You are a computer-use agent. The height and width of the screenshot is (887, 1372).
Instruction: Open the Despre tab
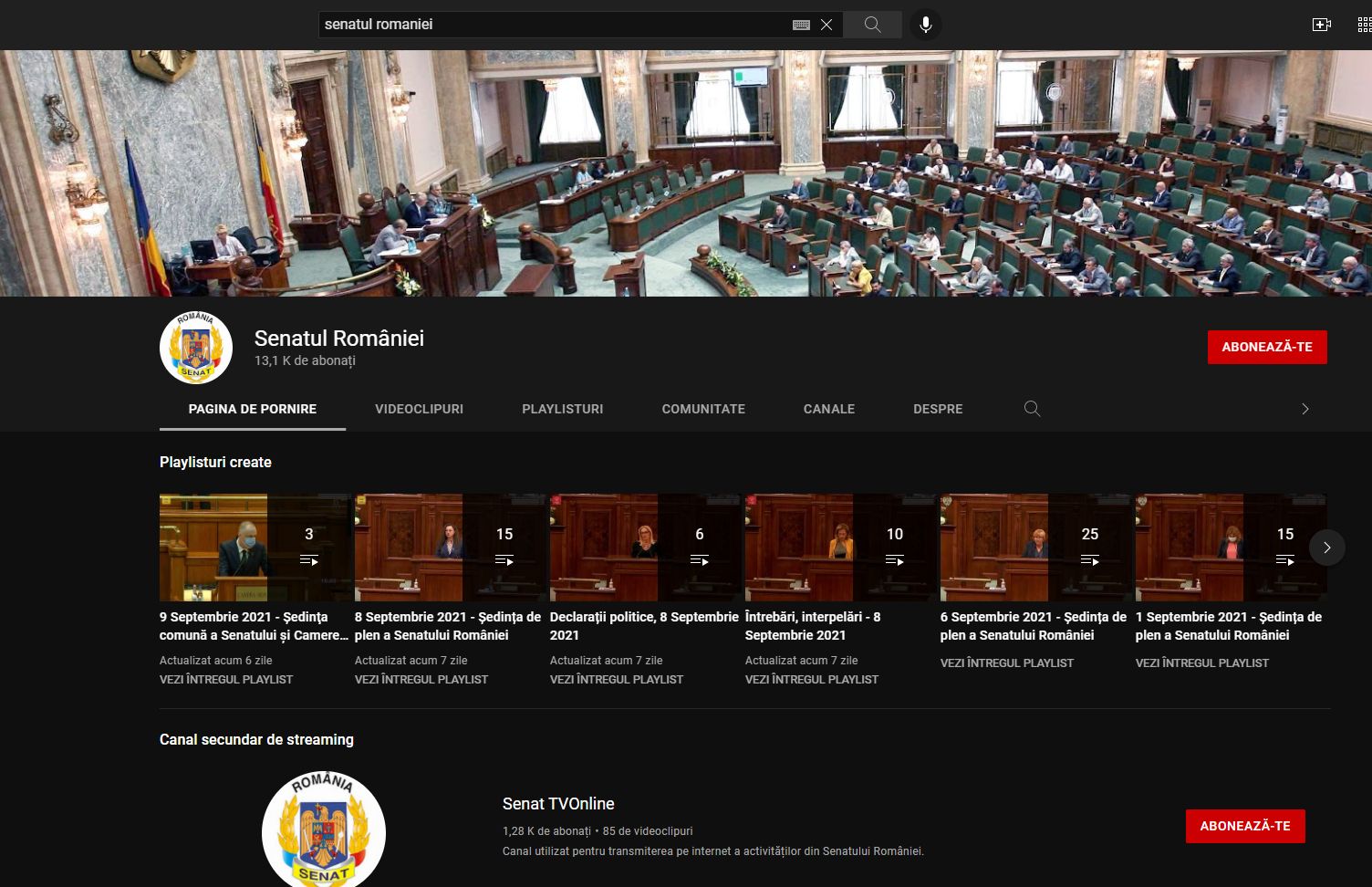(938, 409)
